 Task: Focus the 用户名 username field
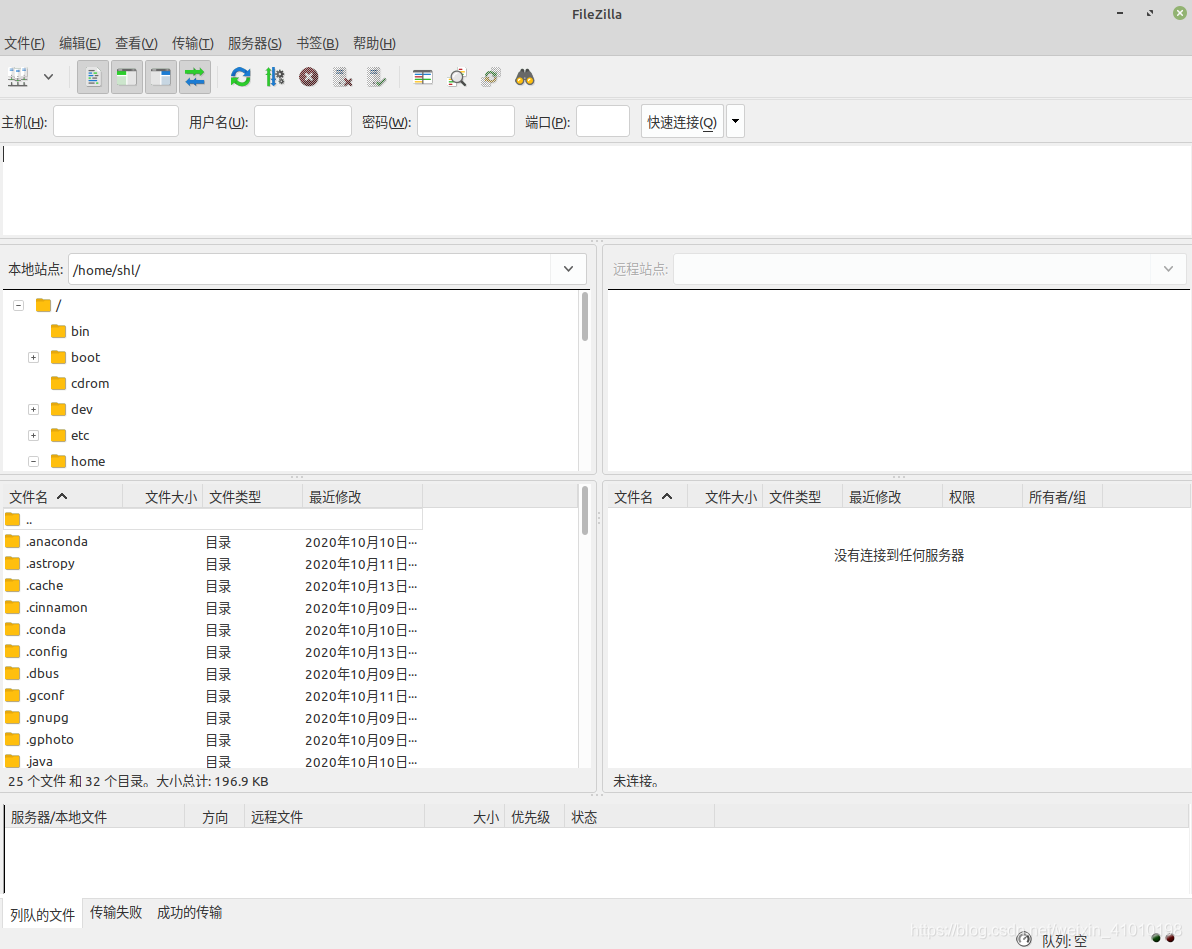pos(303,122)
